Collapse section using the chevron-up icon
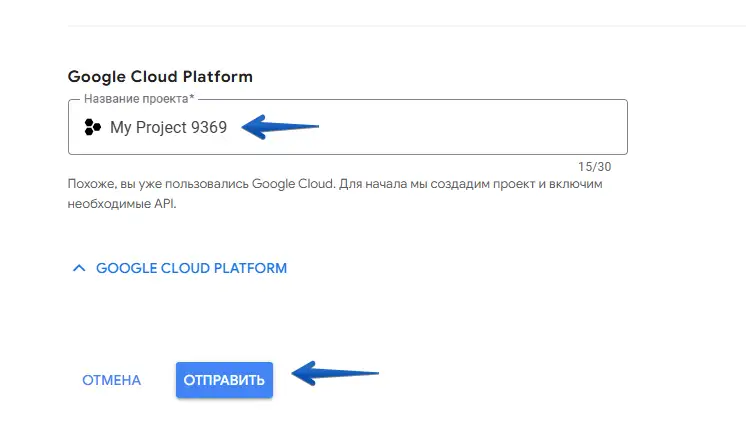 79,268
